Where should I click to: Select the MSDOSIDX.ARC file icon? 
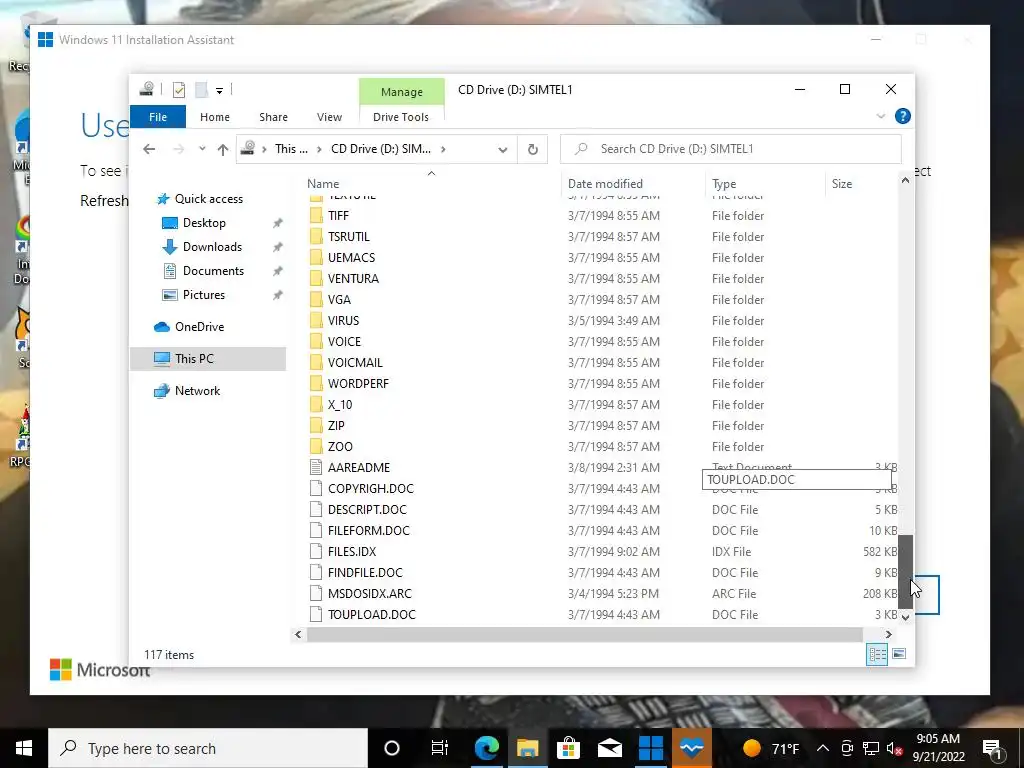(316, 594)
